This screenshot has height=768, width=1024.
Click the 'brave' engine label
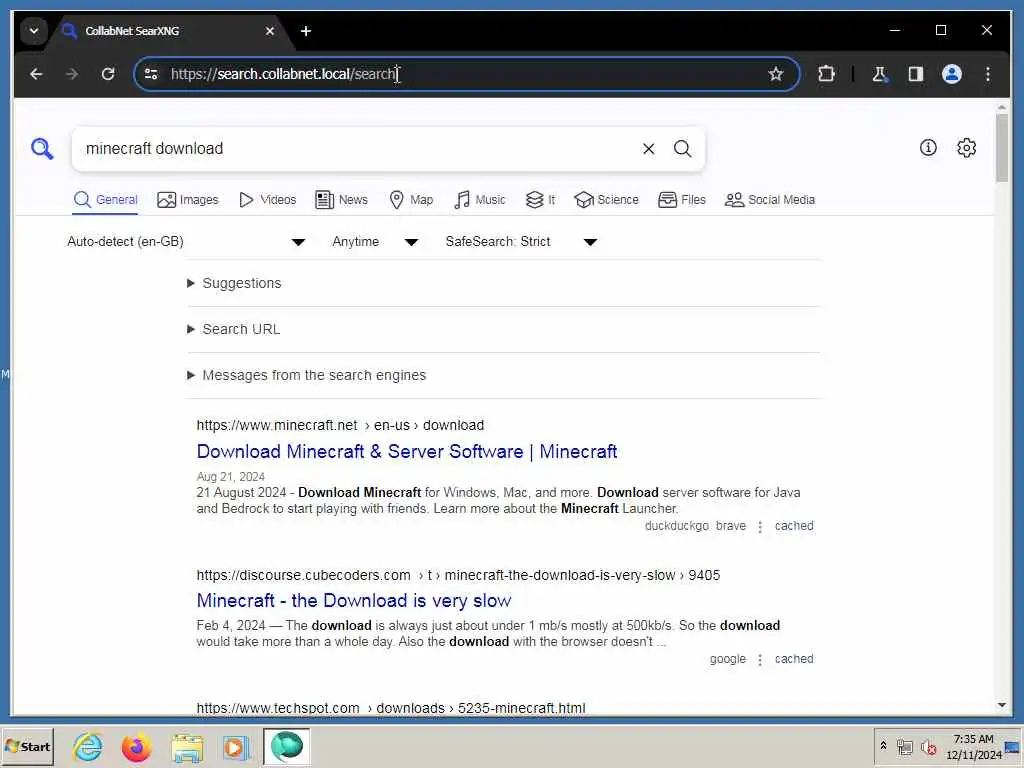point(731,526)
